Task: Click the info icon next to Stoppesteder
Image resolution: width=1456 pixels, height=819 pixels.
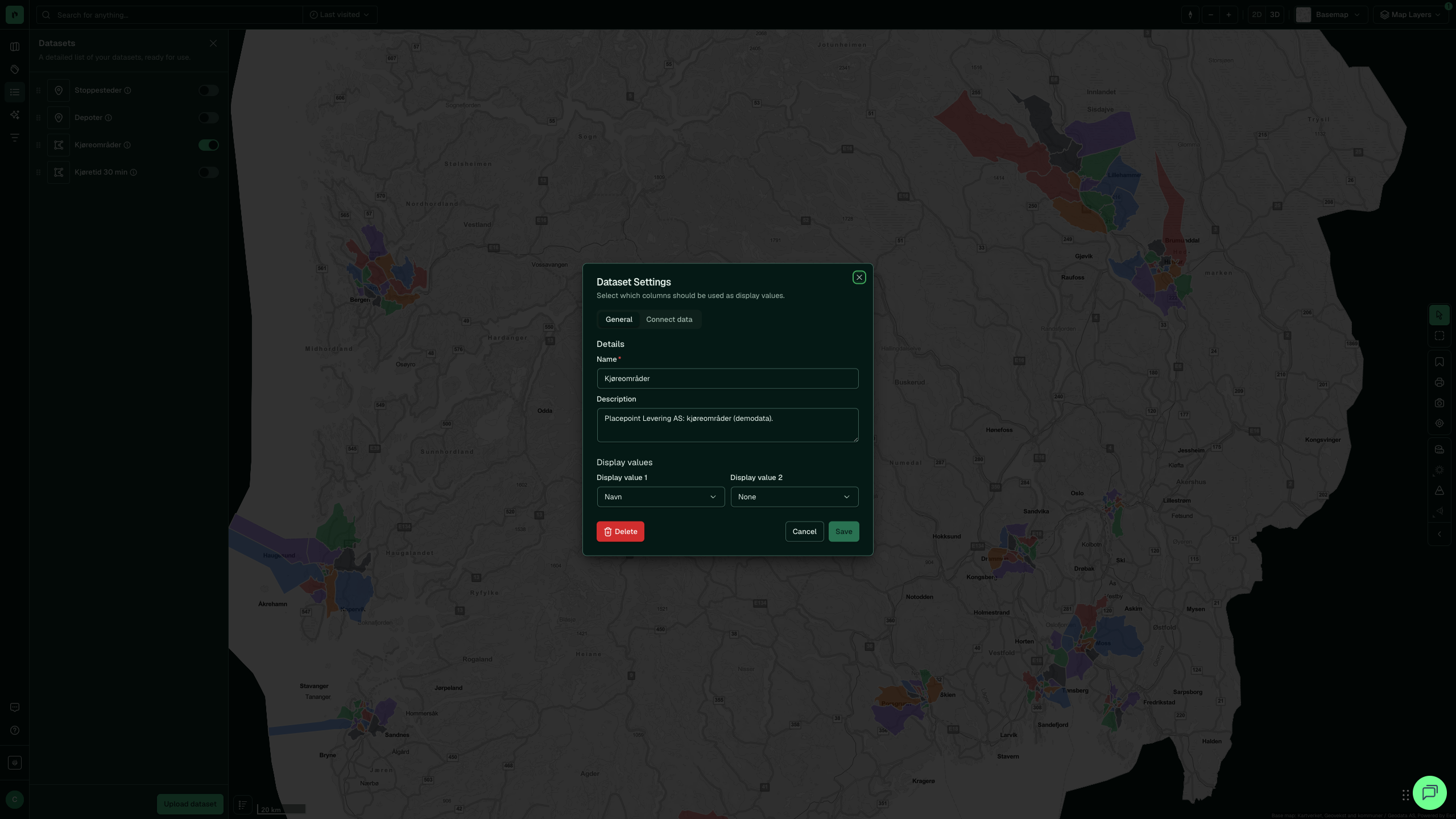Action: [x=128, y=90]
